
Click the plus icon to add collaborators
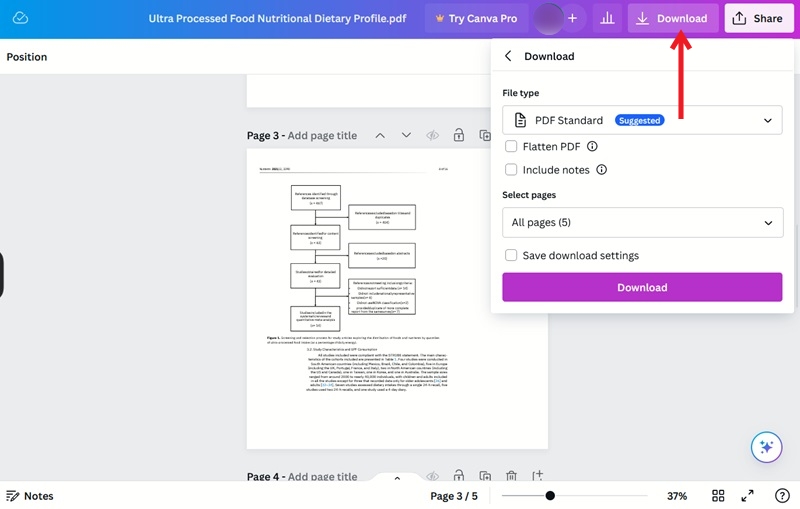(572, 18)
